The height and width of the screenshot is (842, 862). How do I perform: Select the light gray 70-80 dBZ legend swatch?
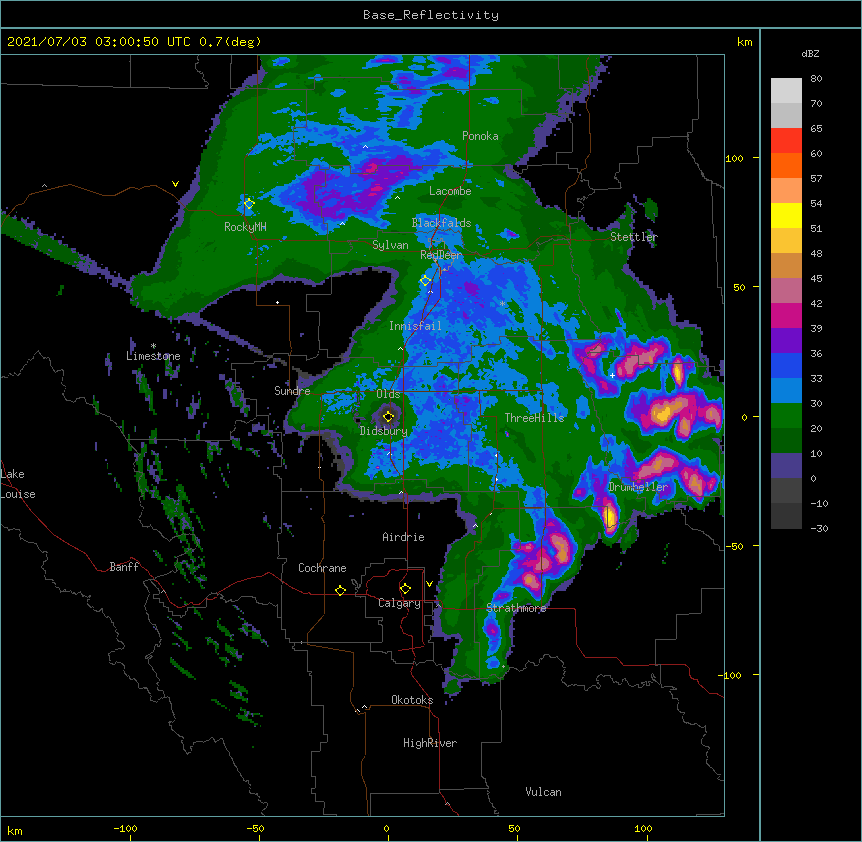tap(786, 91)
